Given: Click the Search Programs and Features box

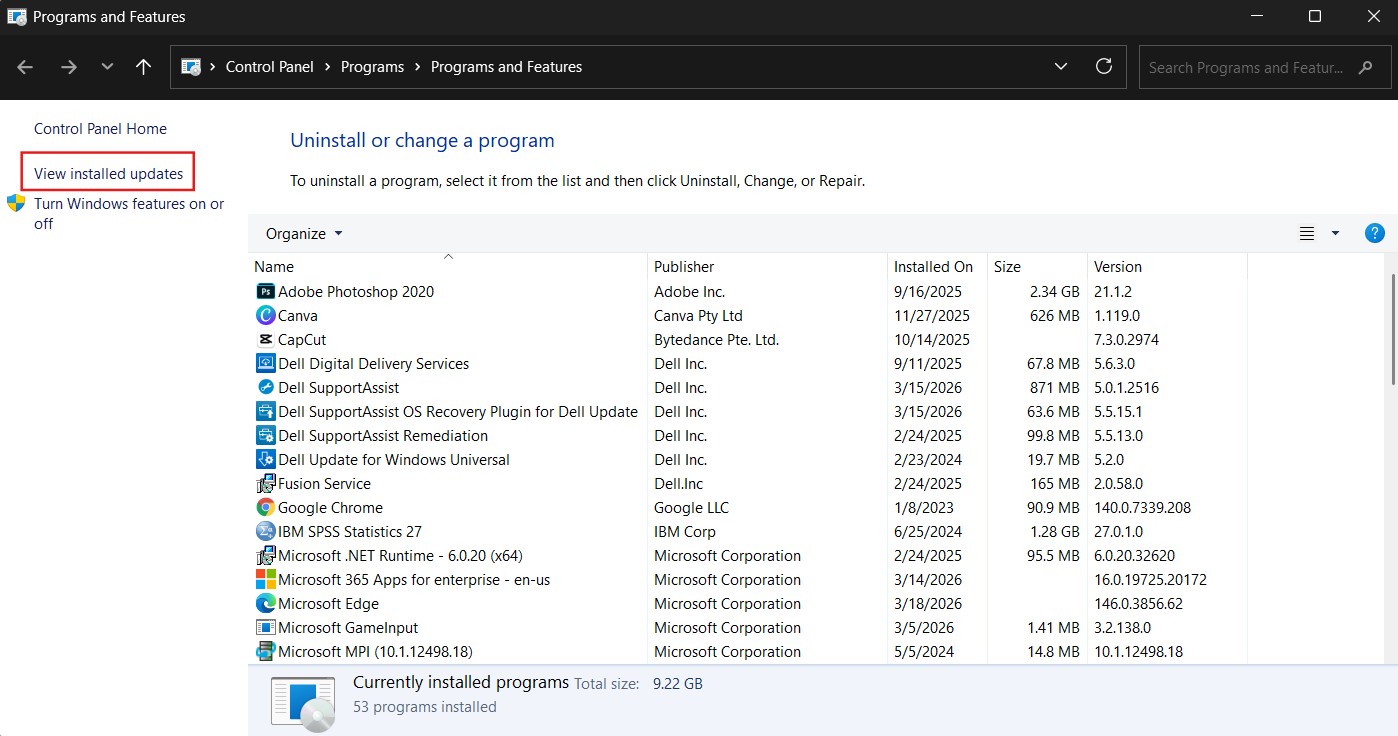Looking at the screenshot, I should pos(1246,68).
